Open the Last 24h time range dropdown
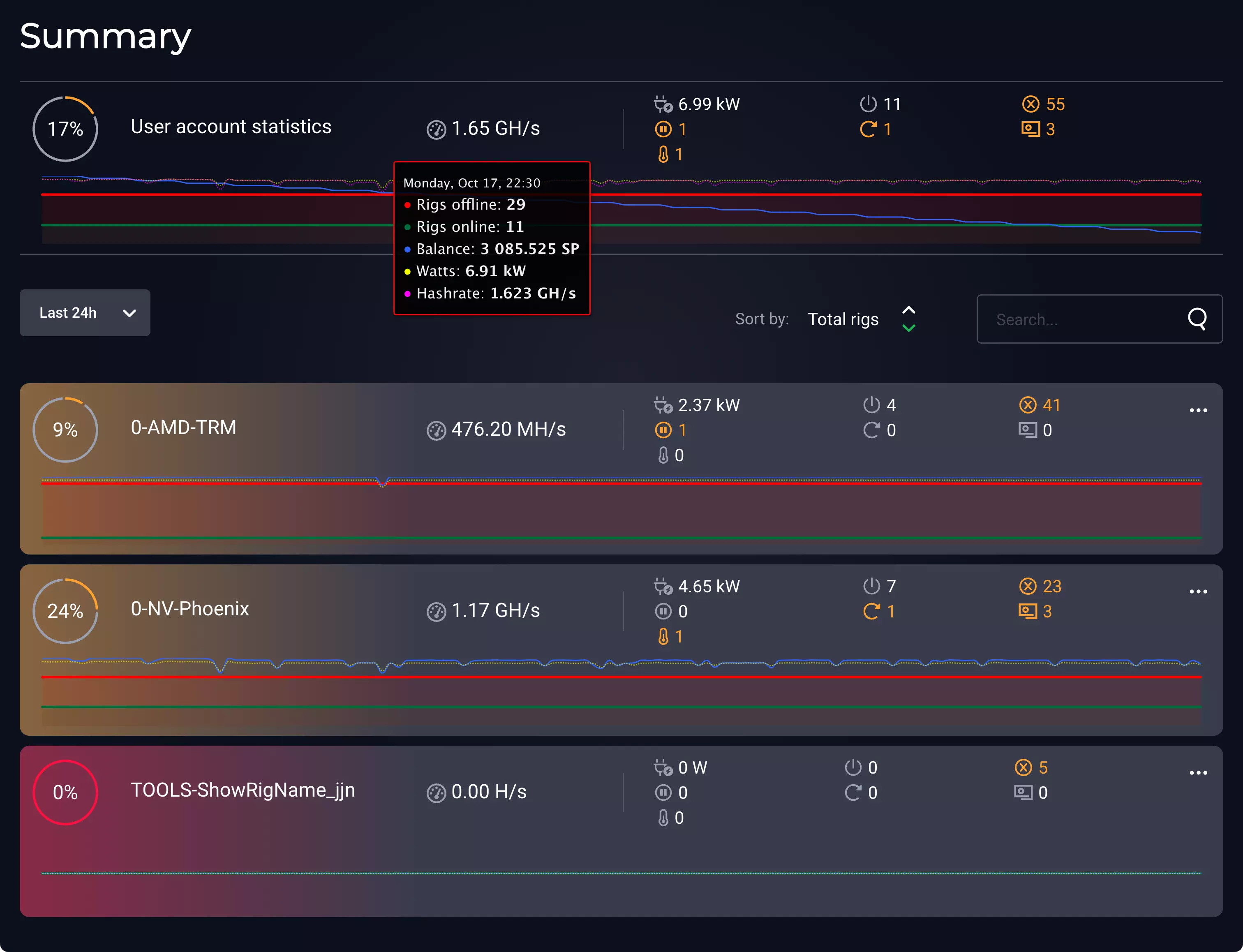The height and width of the screenshot is (952, 1243). (x=85, y=313)
